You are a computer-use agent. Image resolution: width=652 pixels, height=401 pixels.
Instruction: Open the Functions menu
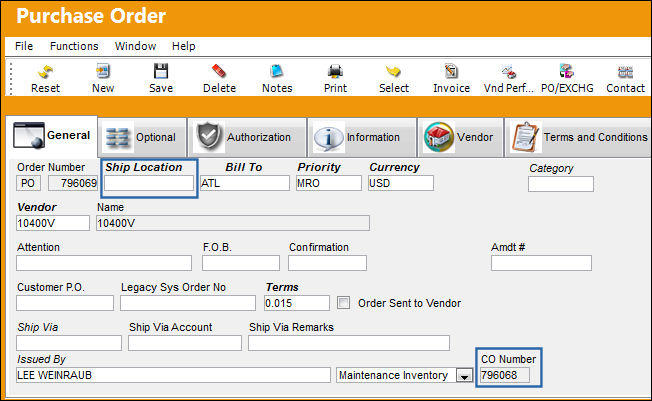[74, 46]
